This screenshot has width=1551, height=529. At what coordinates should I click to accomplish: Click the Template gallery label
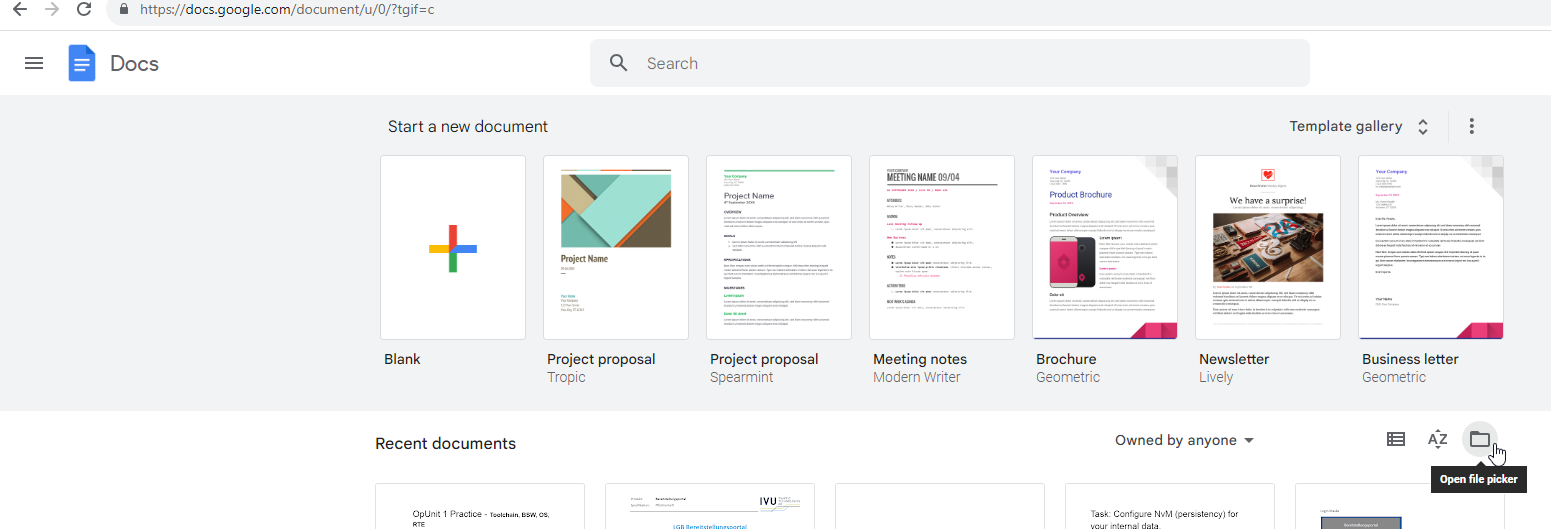click(x=1346, y=126)
